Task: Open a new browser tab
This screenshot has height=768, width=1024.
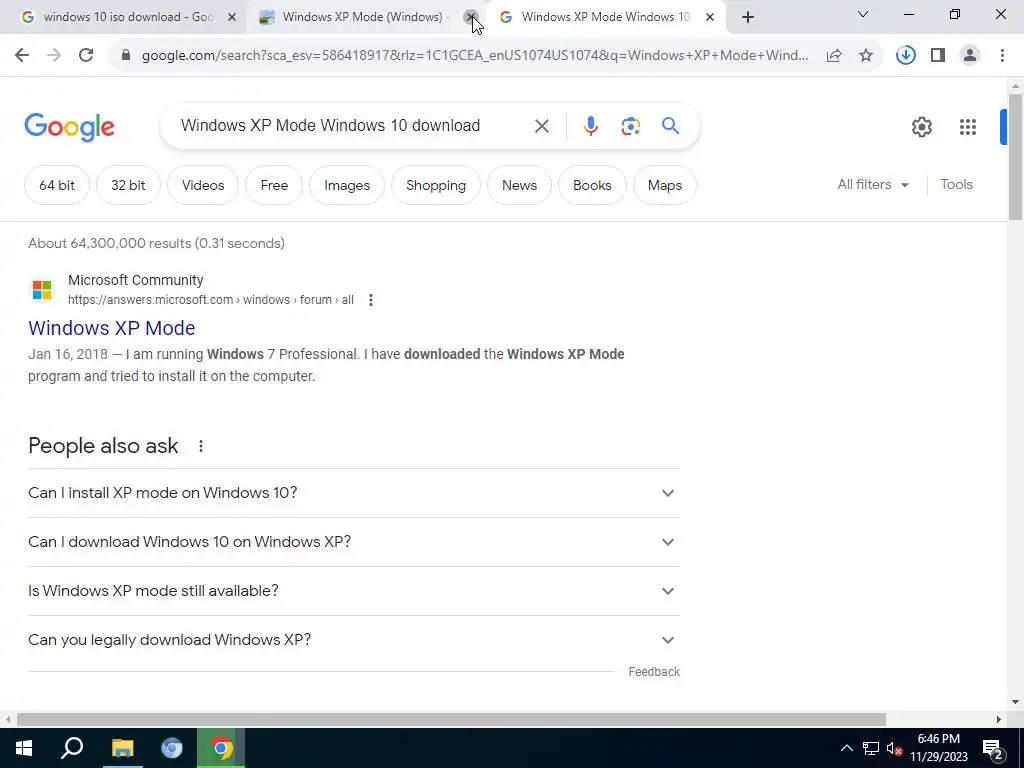Action: pos(748,17)
